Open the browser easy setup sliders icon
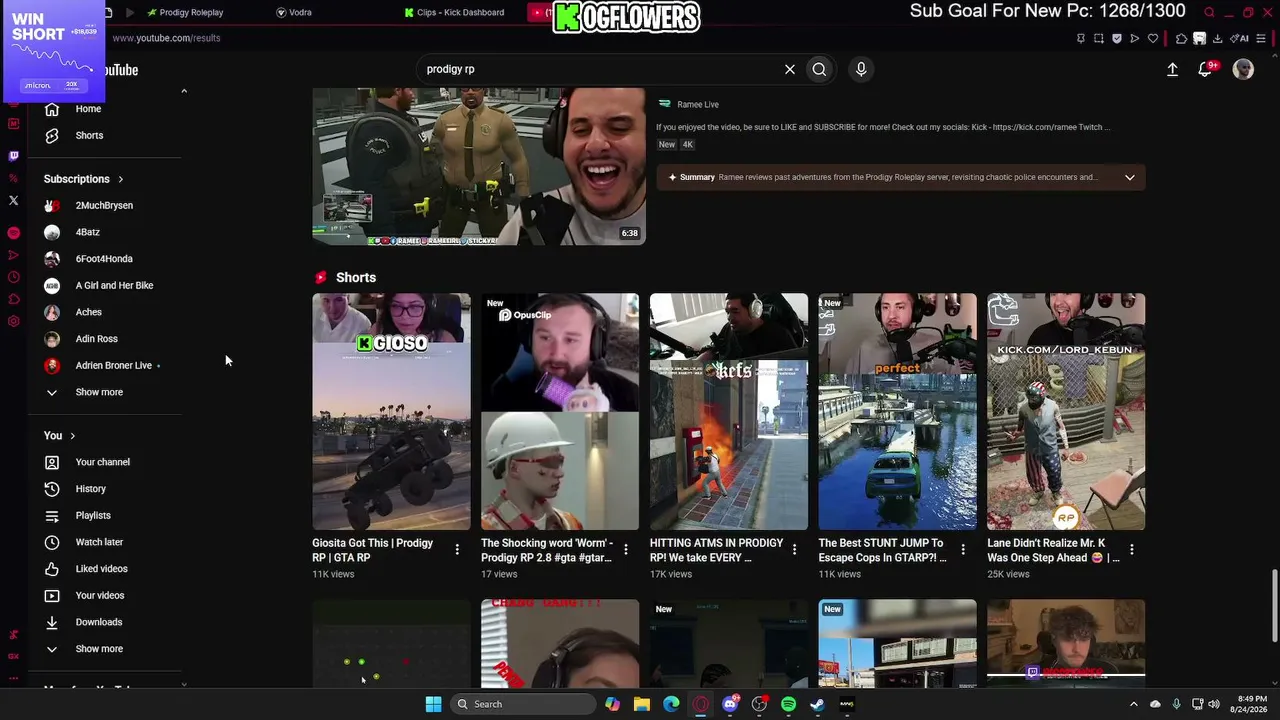The height and width of the screenshot is (720, 1280). pos(1259,38)
